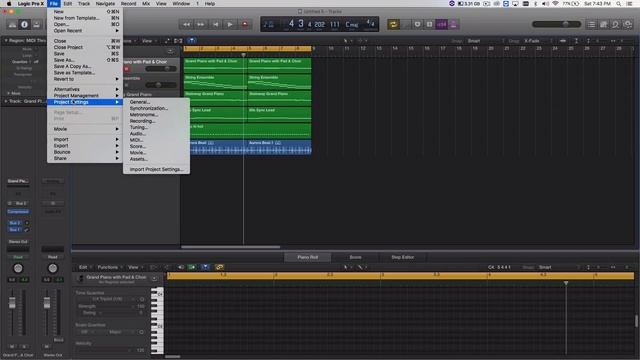Image resolution: width=640 pixels, height=360 pixels.
Task: Open Spotlight search in menu bar
Action: [x=619, y=4]
